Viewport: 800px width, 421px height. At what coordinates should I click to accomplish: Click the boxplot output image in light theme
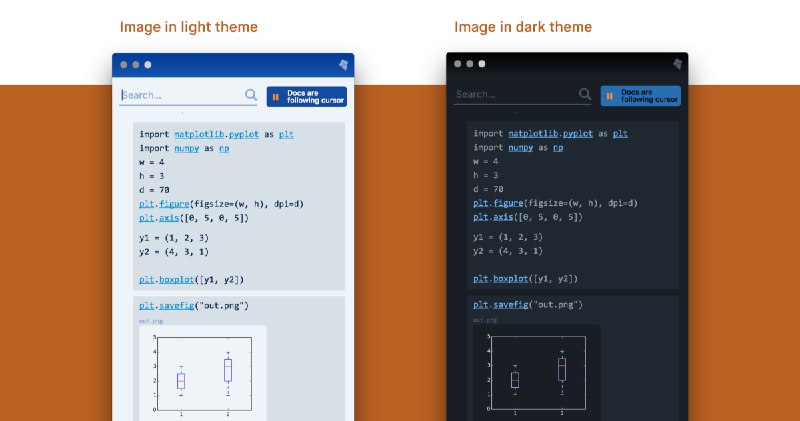click(x=203, y=373)
